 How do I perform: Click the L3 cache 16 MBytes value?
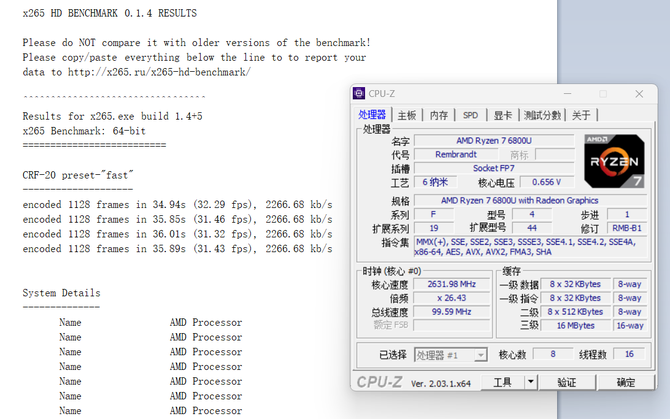(575, 325)
